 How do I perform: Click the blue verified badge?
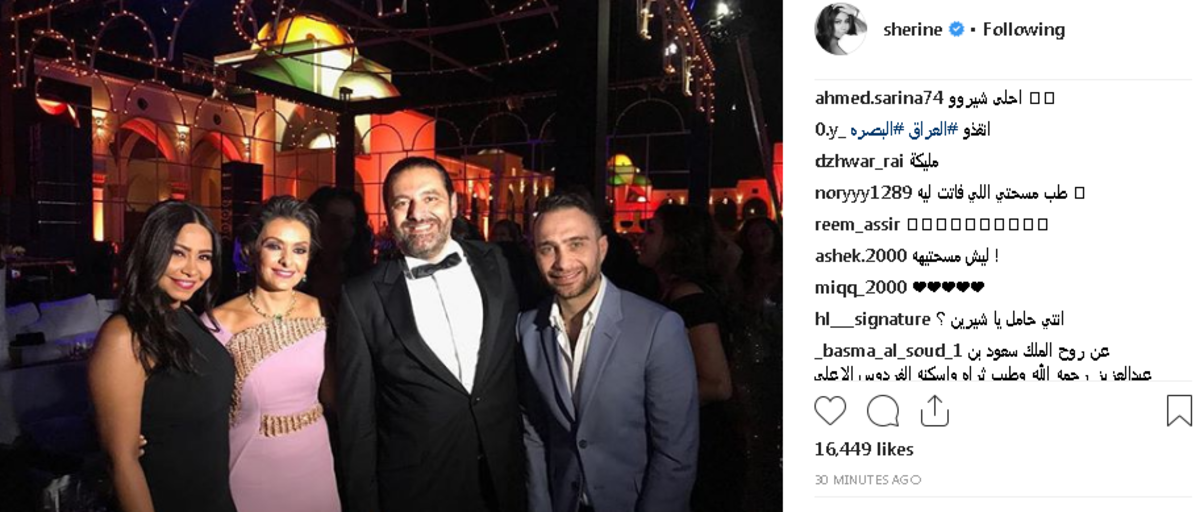click(x=957, y=29)
